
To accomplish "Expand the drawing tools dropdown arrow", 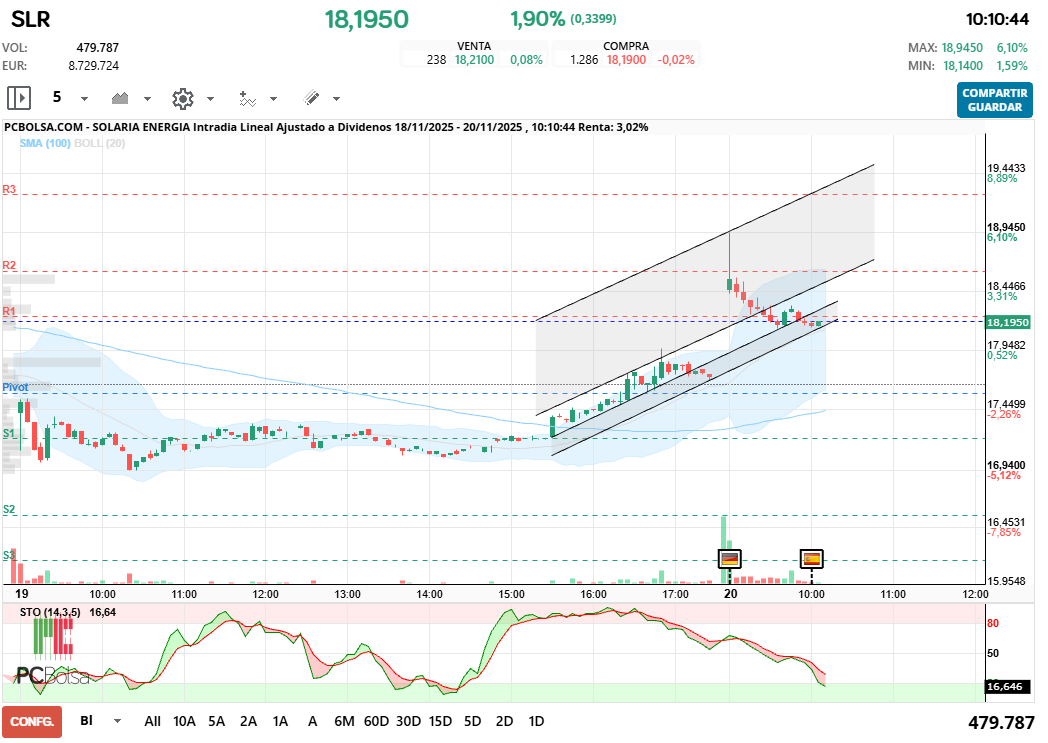I will [x=336, y=99].
